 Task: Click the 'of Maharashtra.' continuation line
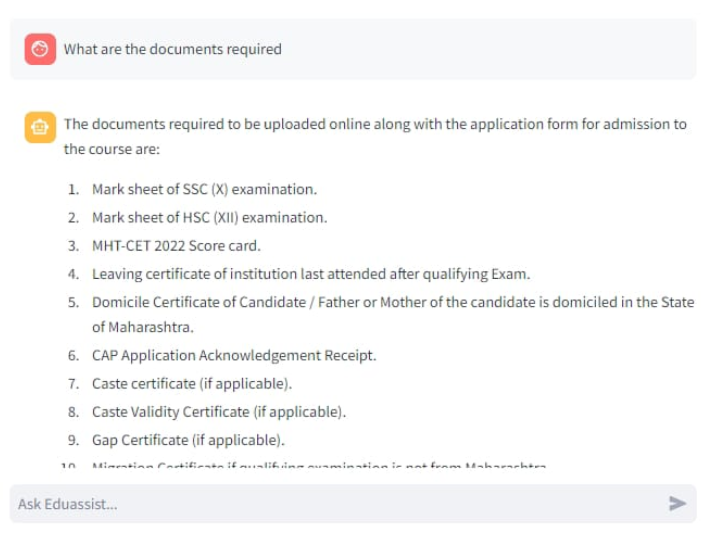[143, 327]
